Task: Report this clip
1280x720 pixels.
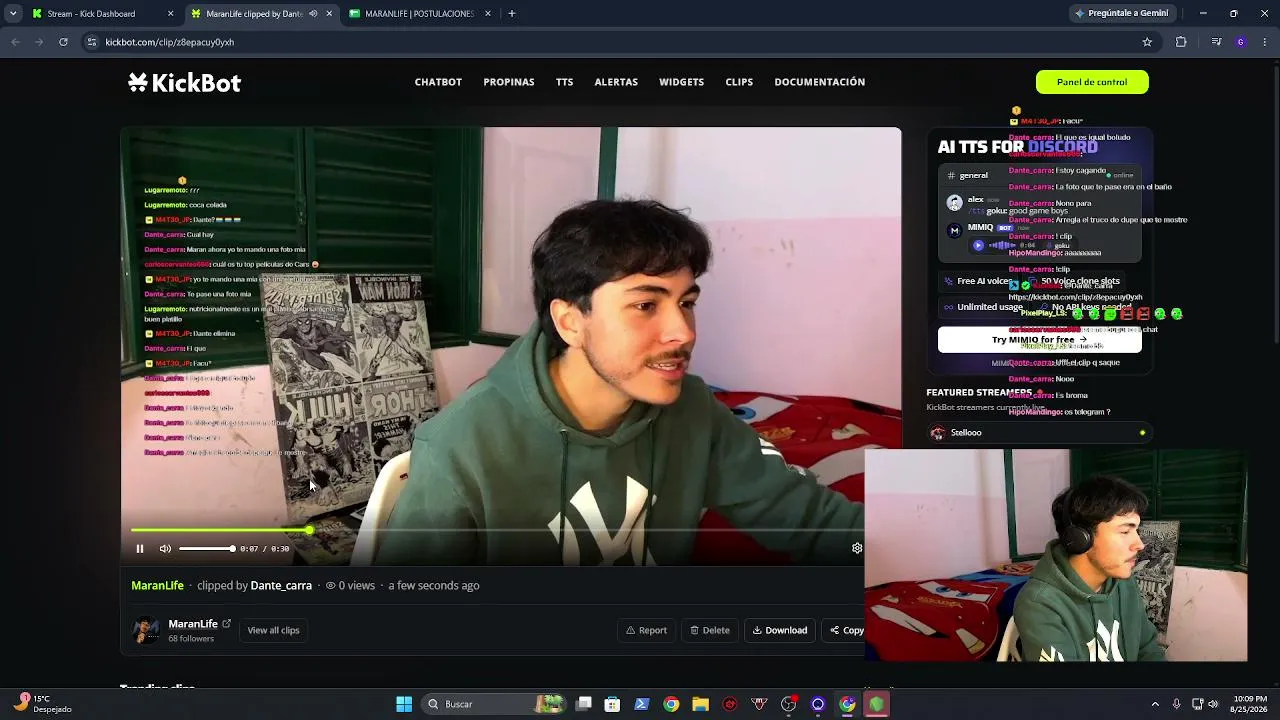Action: click(x=646, y=630)
